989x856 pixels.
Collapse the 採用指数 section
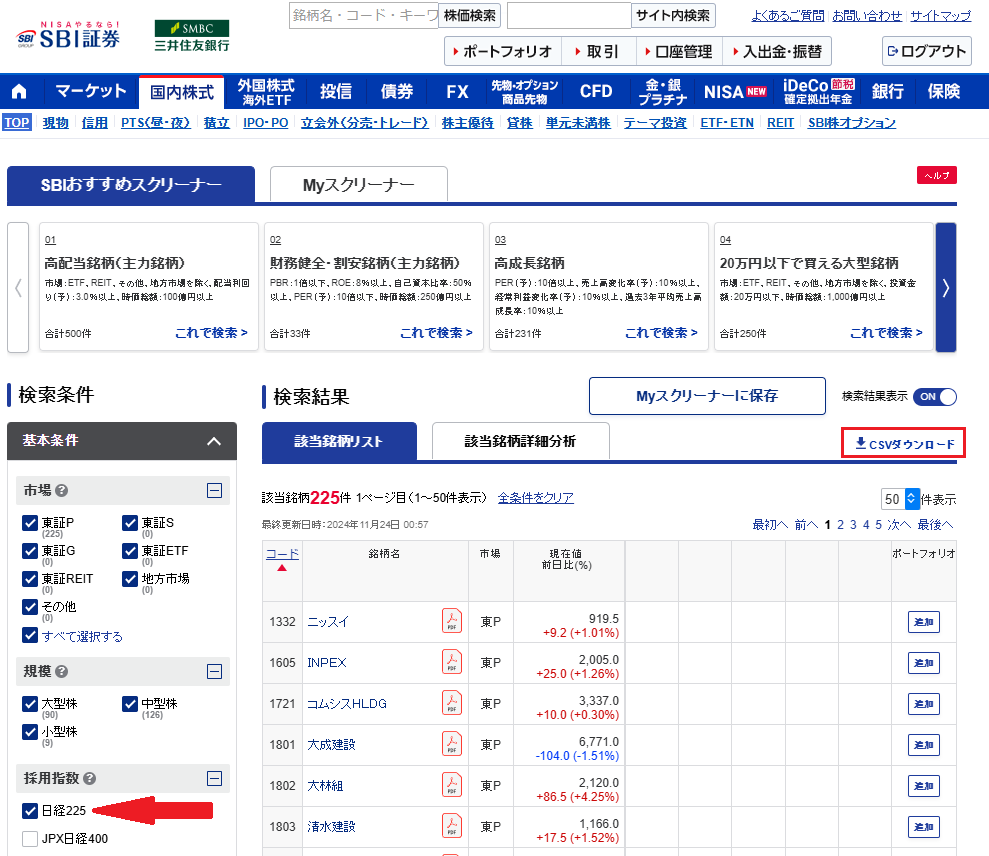point(213,778)
